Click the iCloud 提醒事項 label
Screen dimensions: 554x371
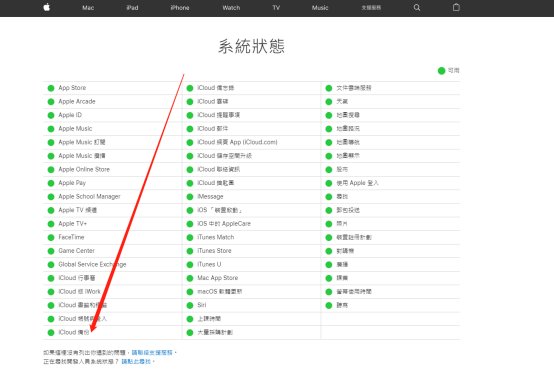click(218, 115)
